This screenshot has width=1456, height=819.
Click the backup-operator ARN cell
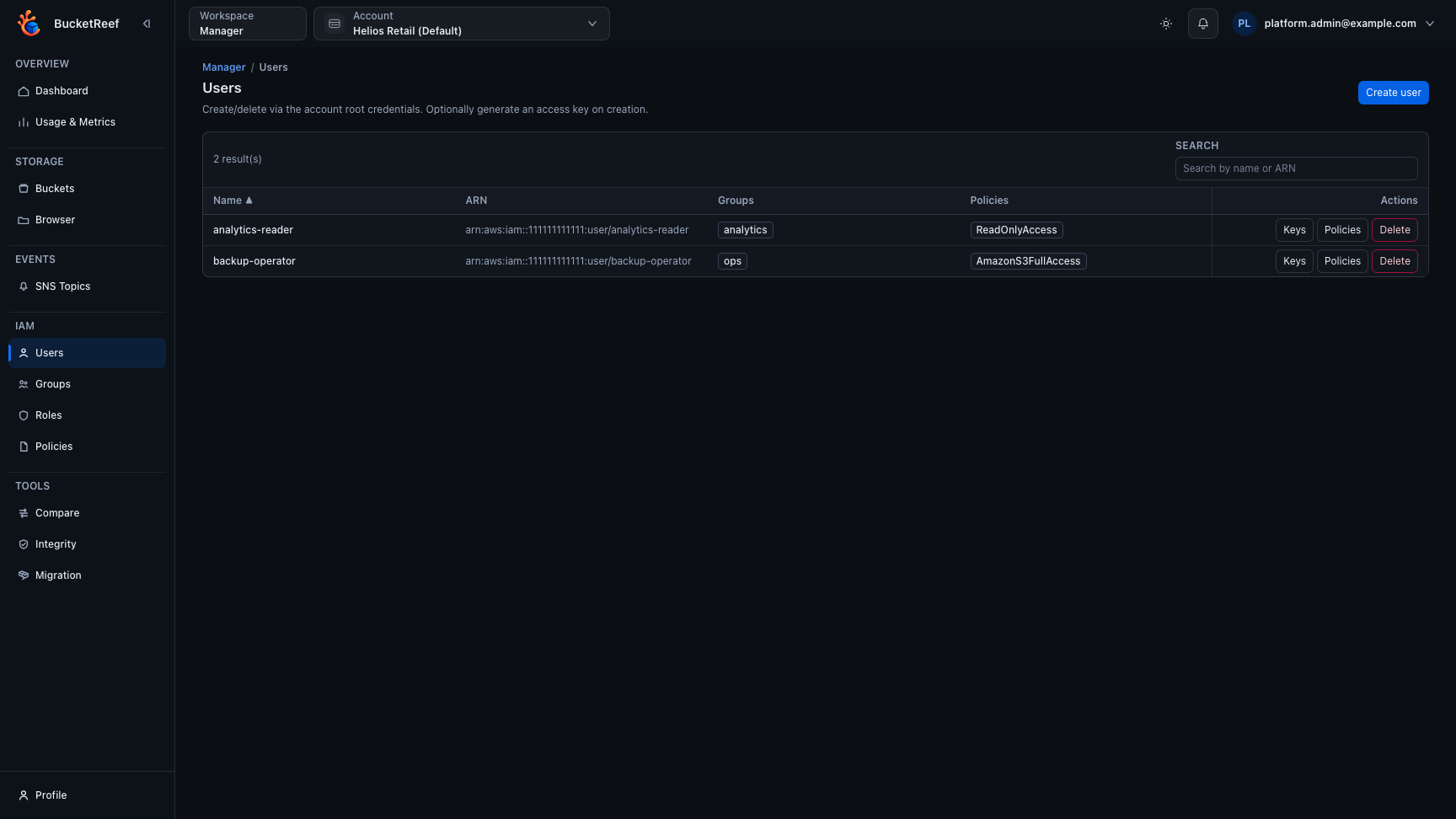click(578, 261)
